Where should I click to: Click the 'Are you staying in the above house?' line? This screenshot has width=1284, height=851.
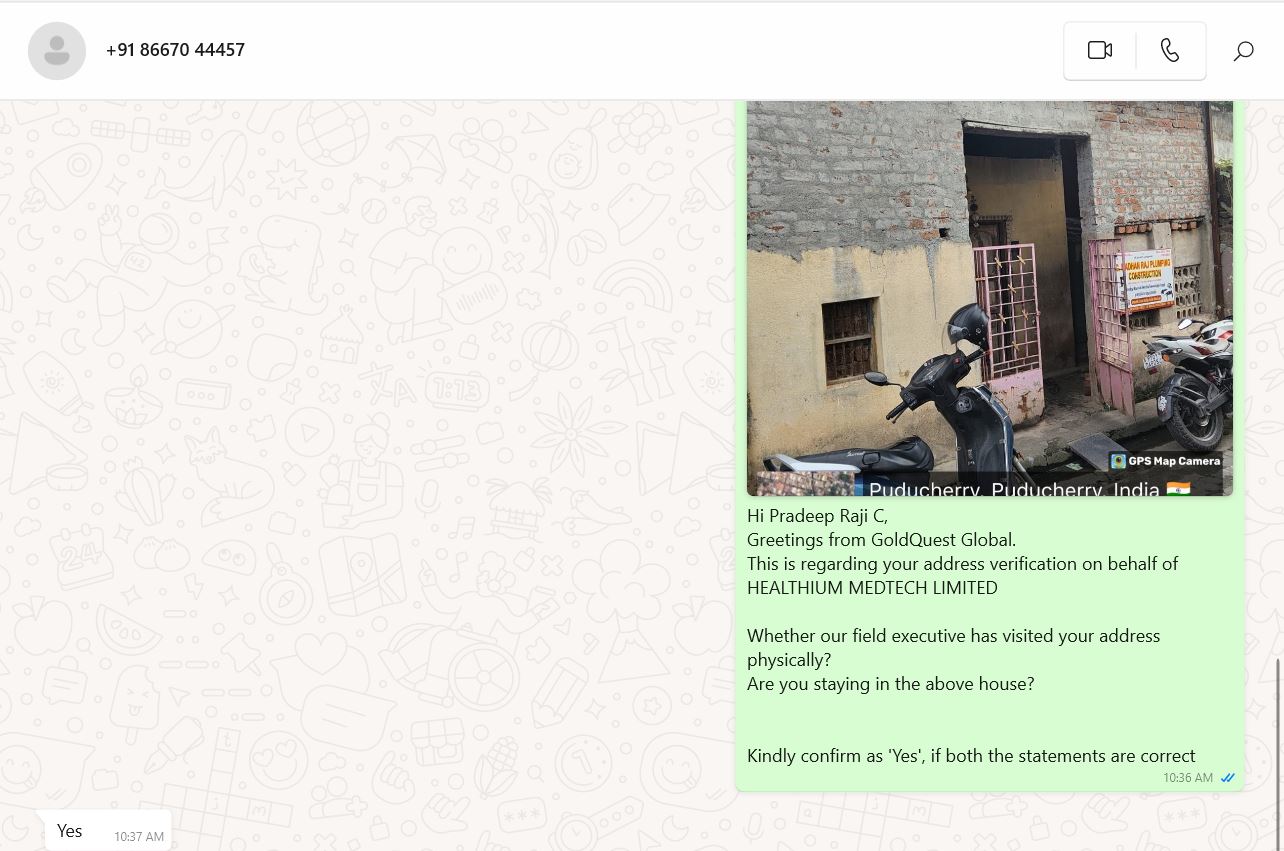point(890,684)
